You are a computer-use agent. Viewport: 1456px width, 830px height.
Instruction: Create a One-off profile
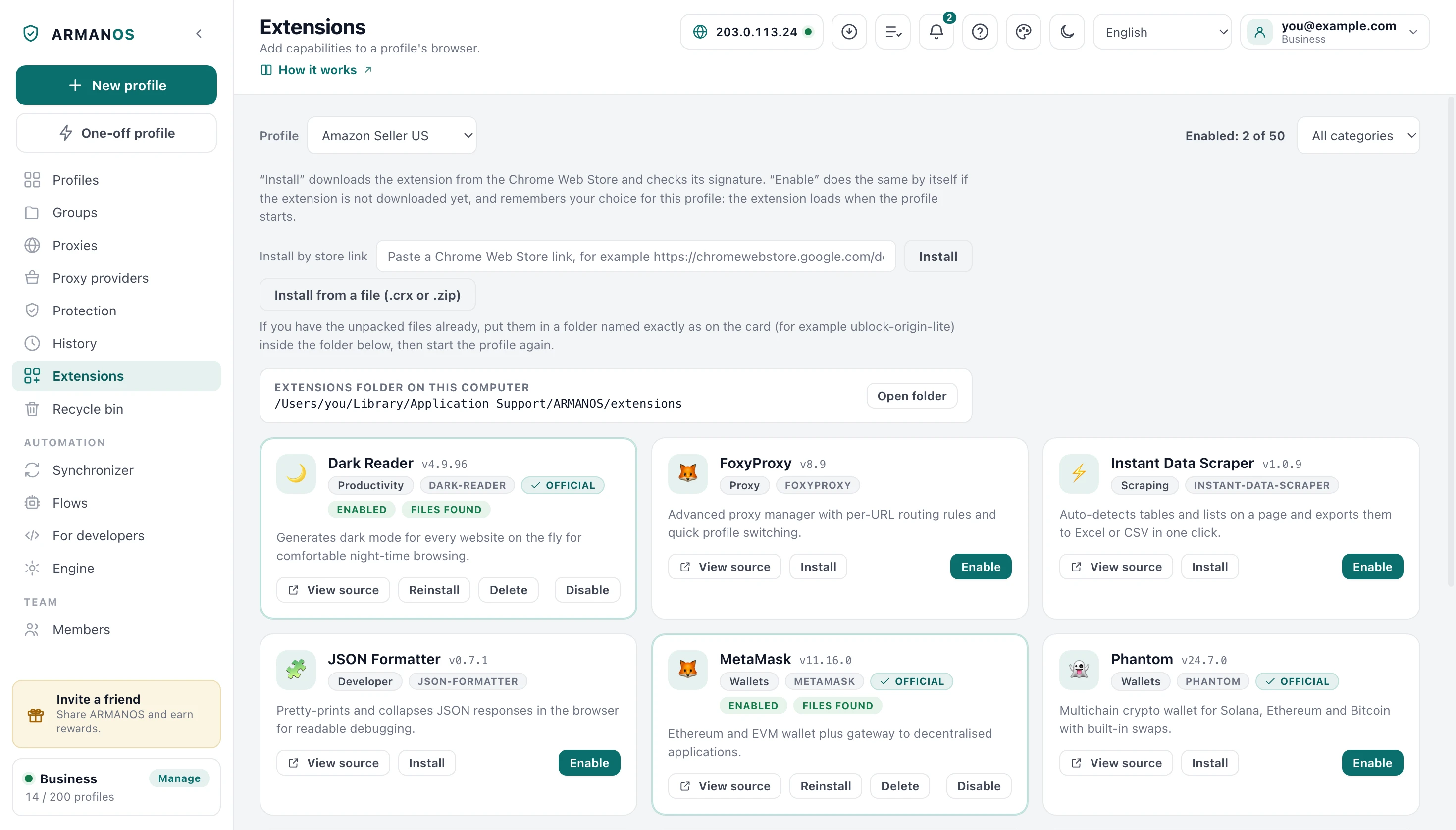point(116,133)
